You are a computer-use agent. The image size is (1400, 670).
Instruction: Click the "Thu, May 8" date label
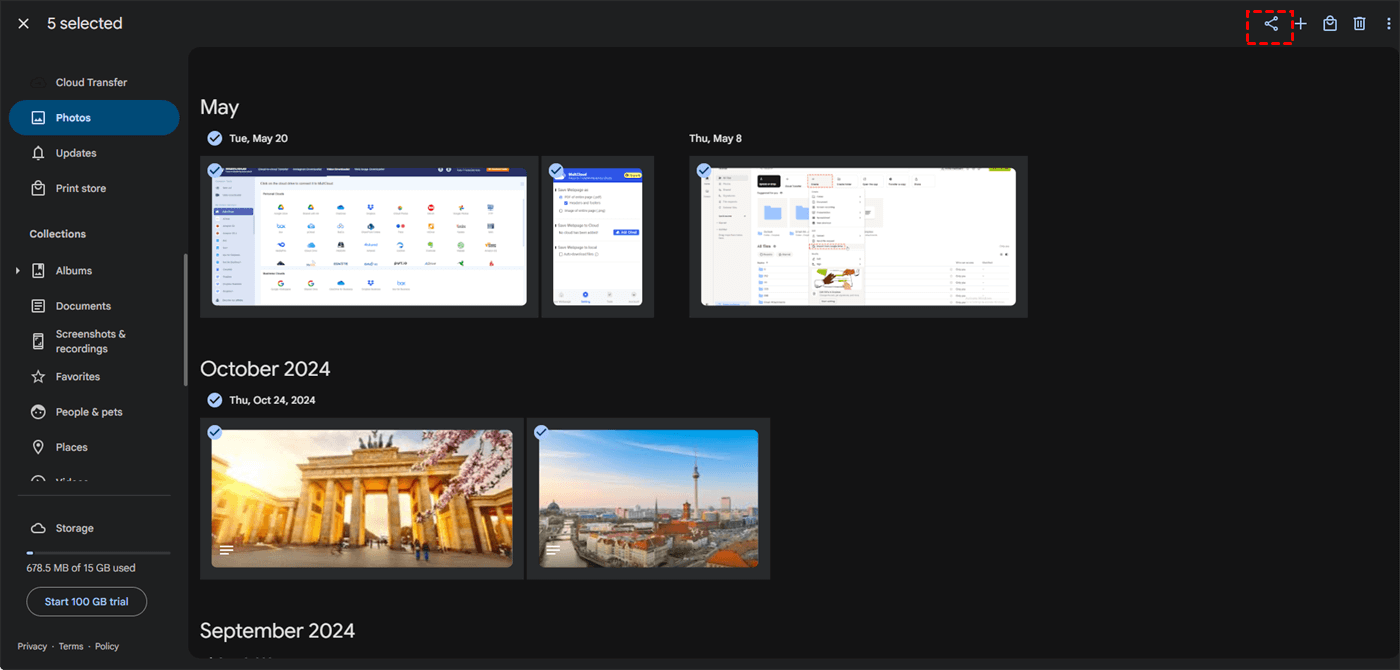point(716,138)
